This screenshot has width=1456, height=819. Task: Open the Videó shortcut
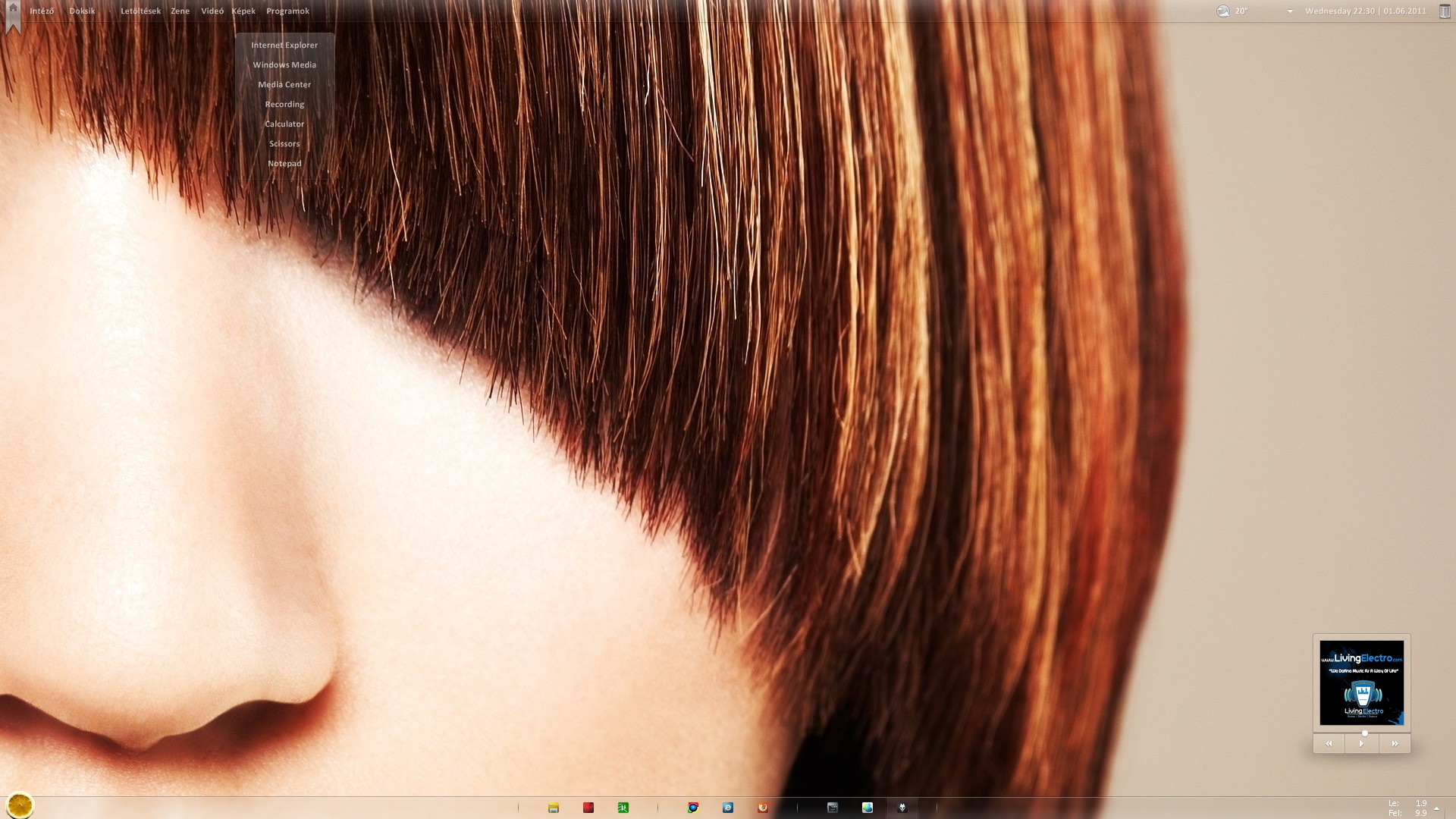[x=212, y=11]
